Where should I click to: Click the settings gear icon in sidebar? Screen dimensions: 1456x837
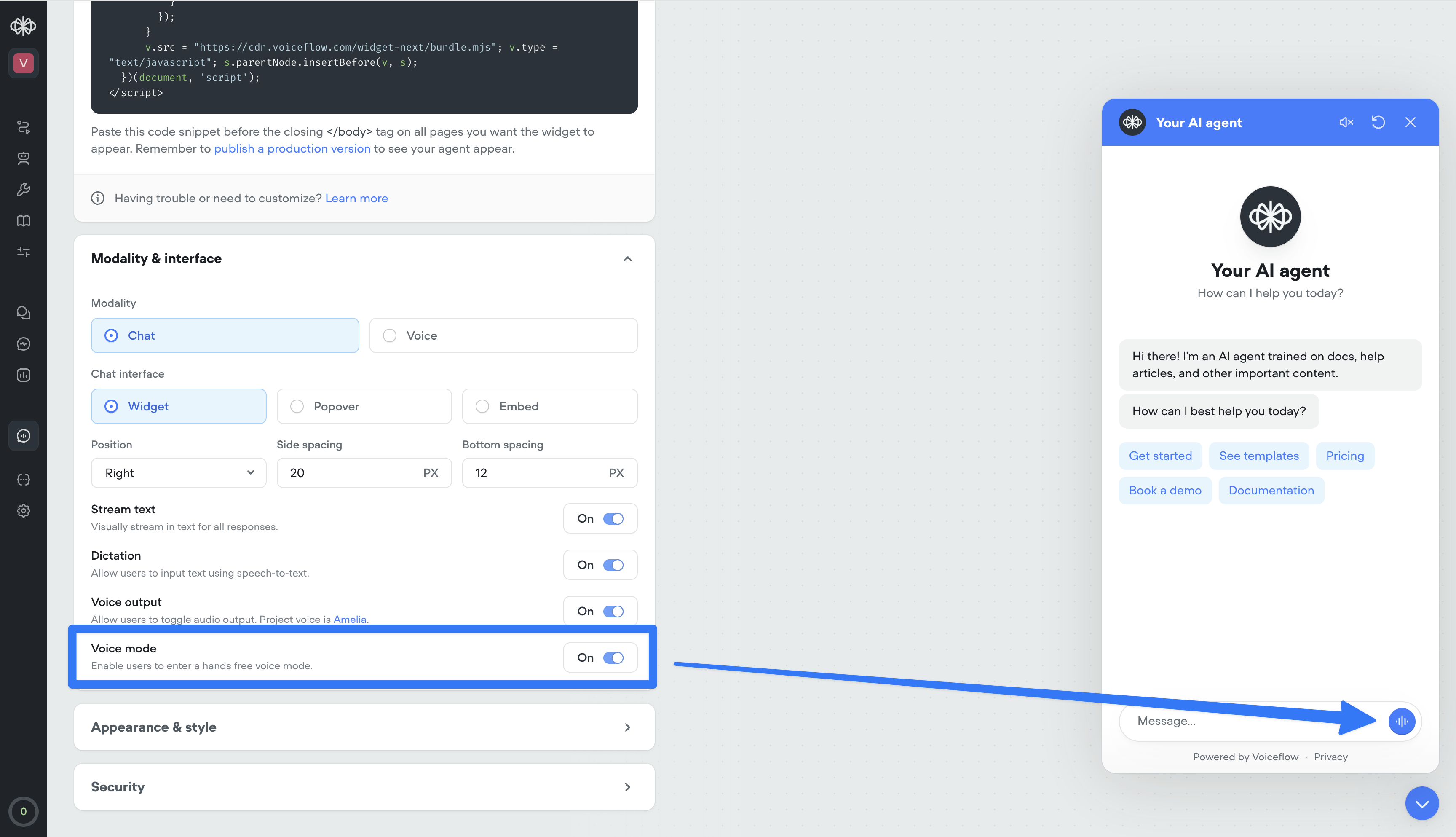[x=24, y=510]
